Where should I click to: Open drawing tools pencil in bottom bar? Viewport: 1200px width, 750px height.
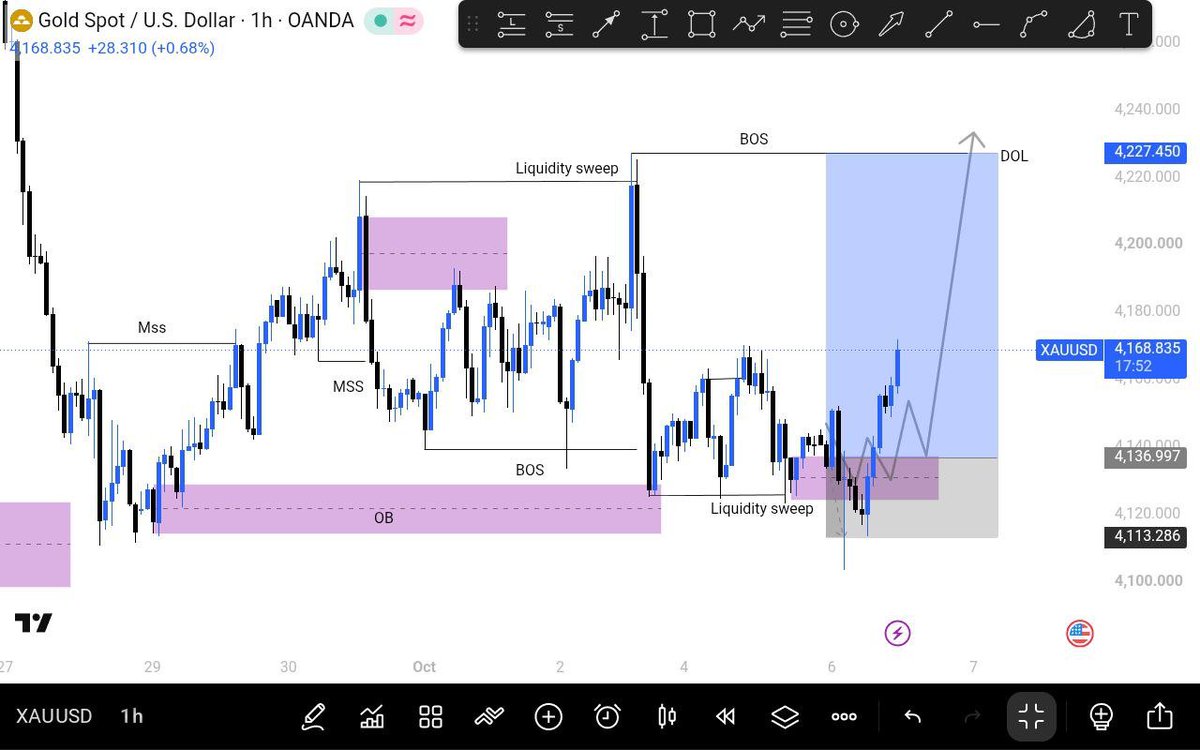pos(313,716)
